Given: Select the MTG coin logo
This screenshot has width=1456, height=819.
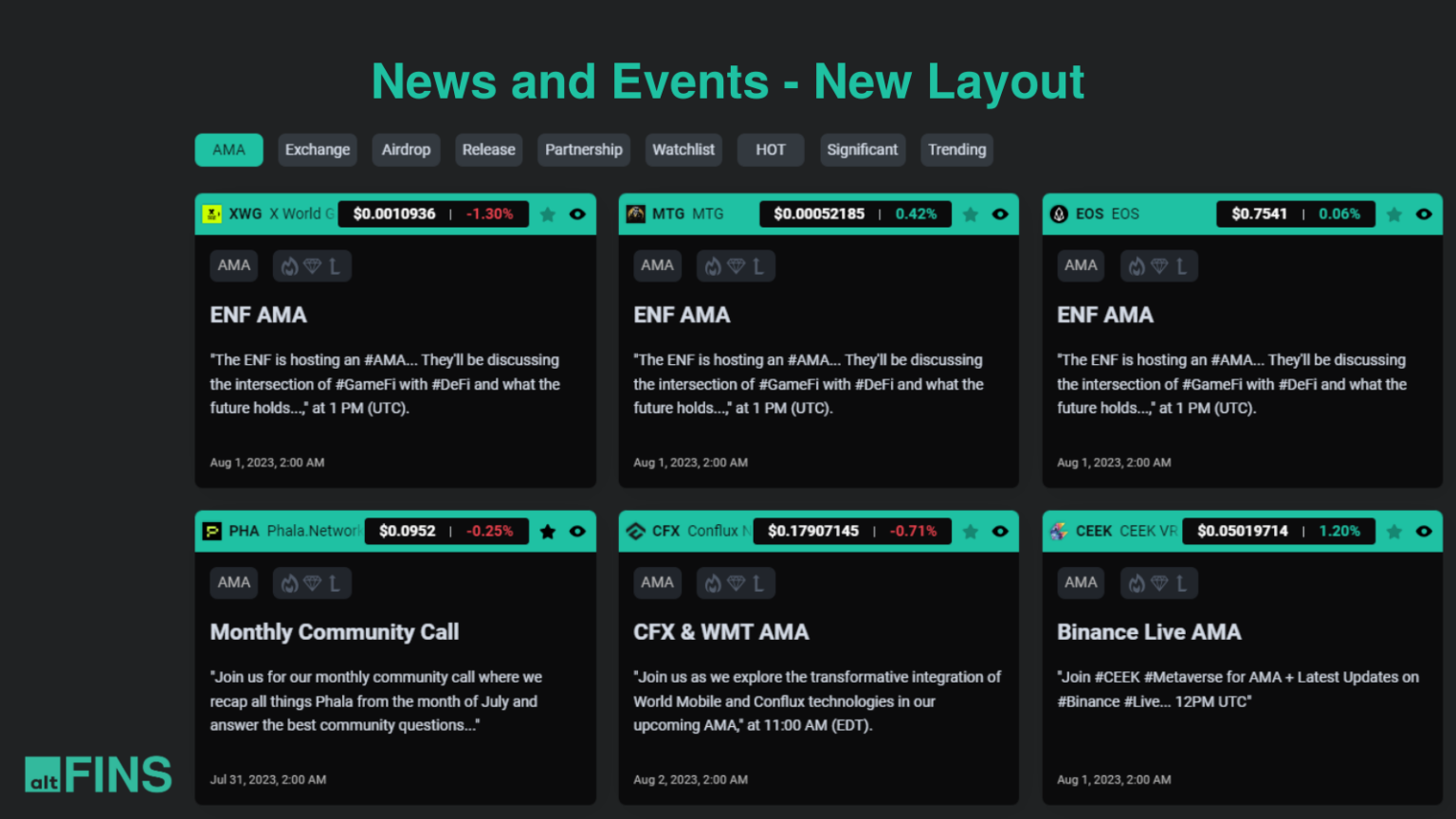Looking at the screenshot, I should (x=635, y=213).
